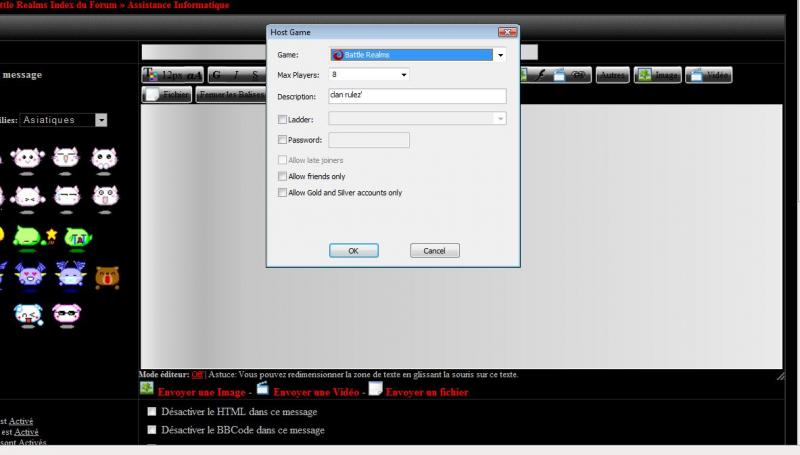
Task: Click into the Description field
Action: click(x=417, y=95)
